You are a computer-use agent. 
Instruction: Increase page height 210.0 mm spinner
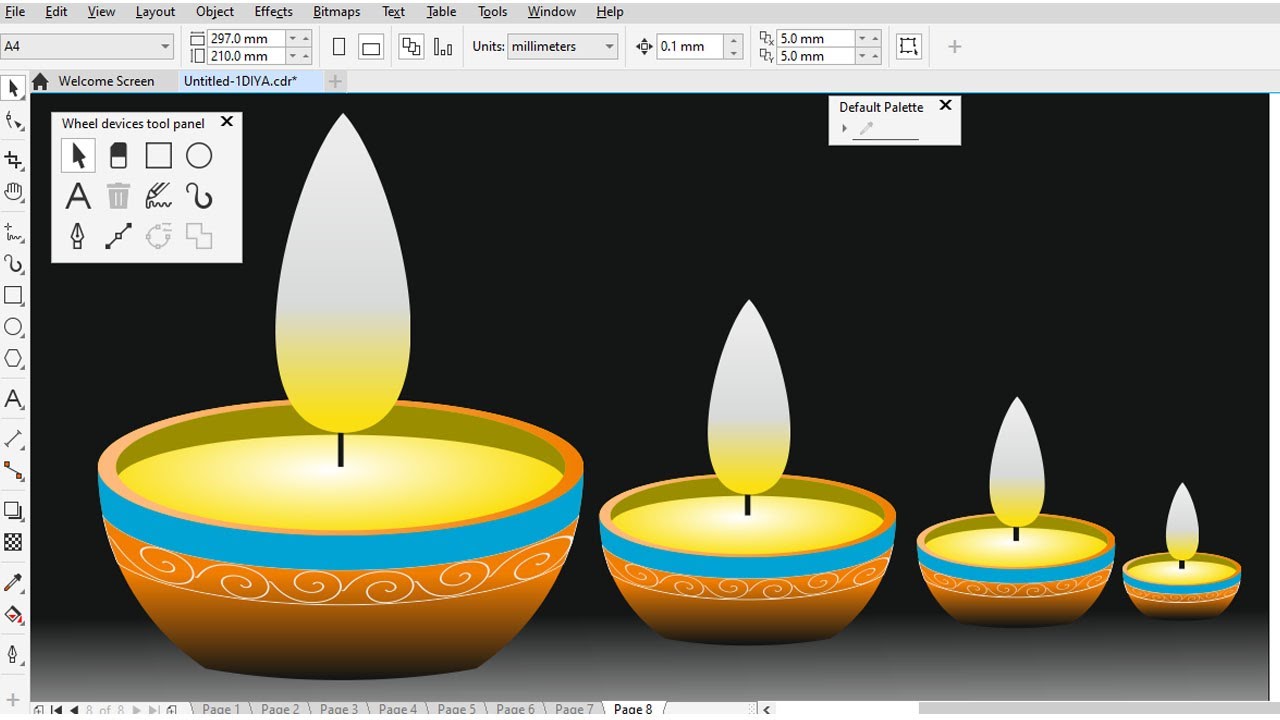(305, 54)
